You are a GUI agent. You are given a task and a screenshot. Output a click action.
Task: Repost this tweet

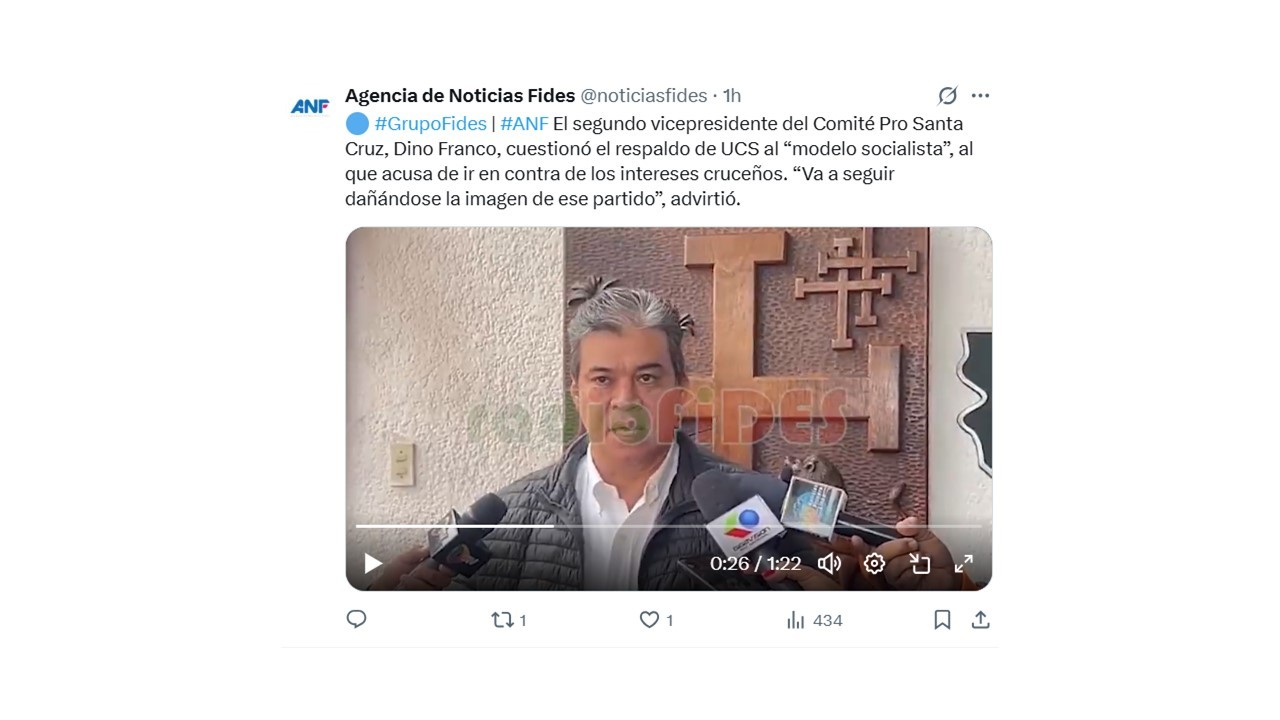(x=509, y=620)
